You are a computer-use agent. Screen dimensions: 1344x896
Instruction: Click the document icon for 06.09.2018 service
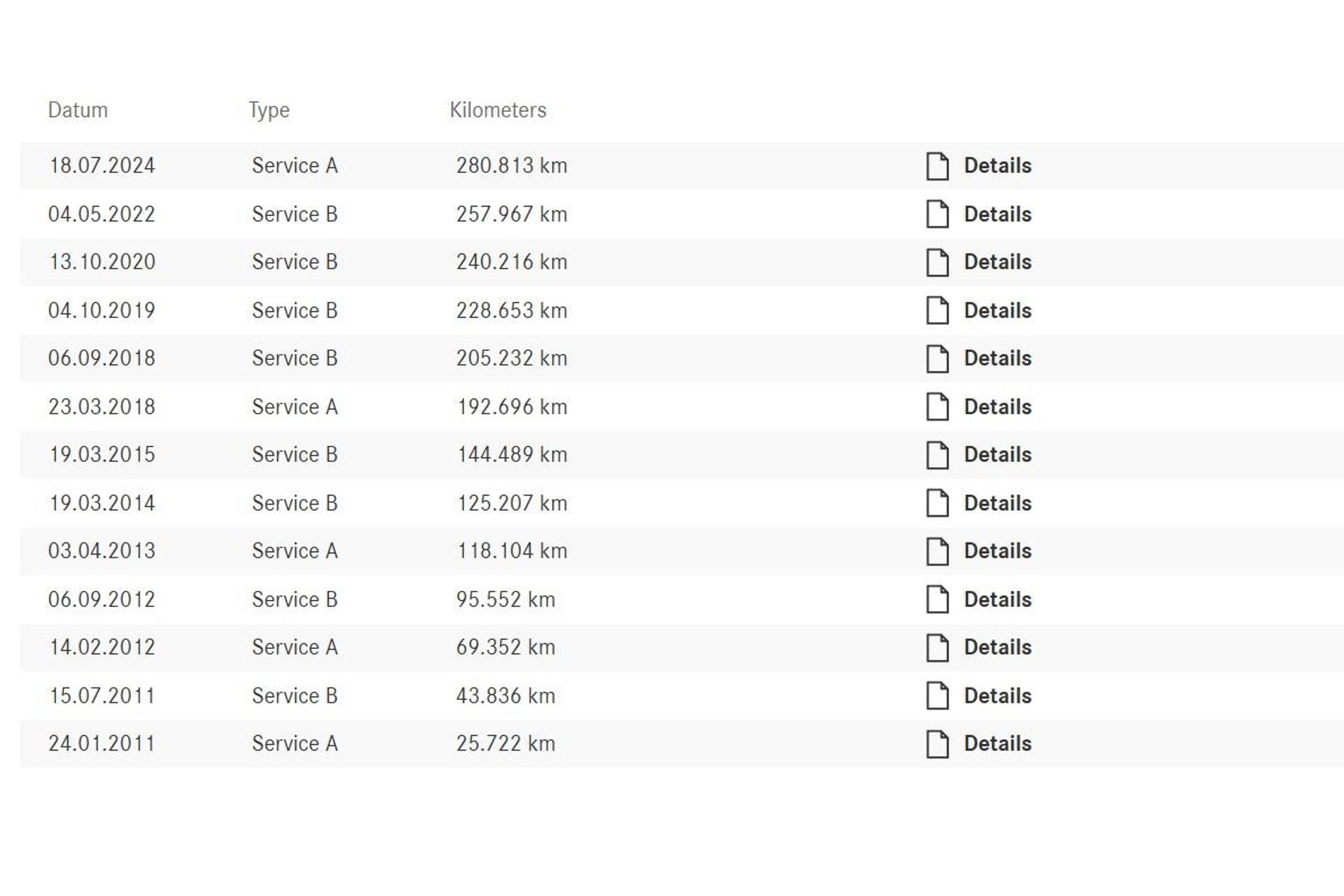tap(937, 358)
